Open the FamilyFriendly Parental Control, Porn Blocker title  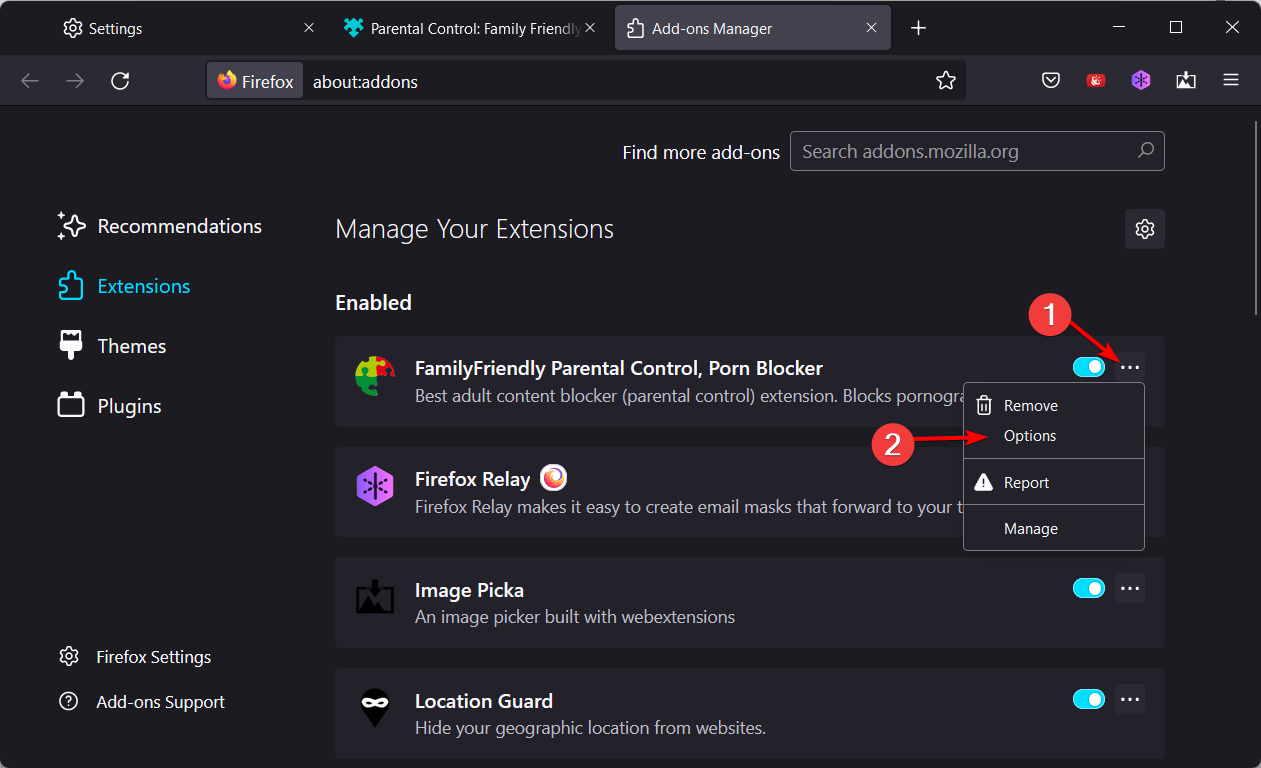(619, 368)
